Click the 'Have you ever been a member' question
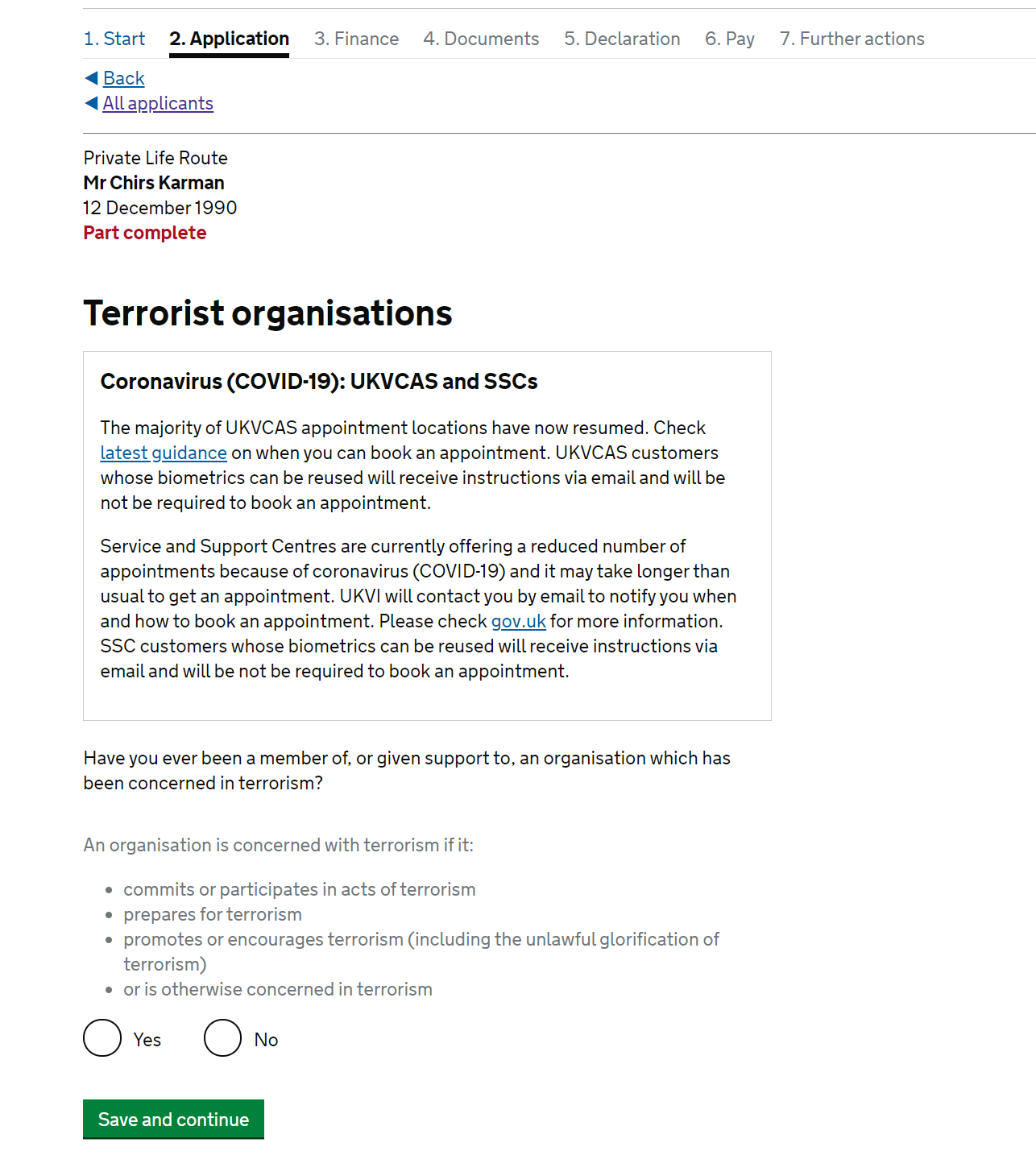 tap(407, 770)
